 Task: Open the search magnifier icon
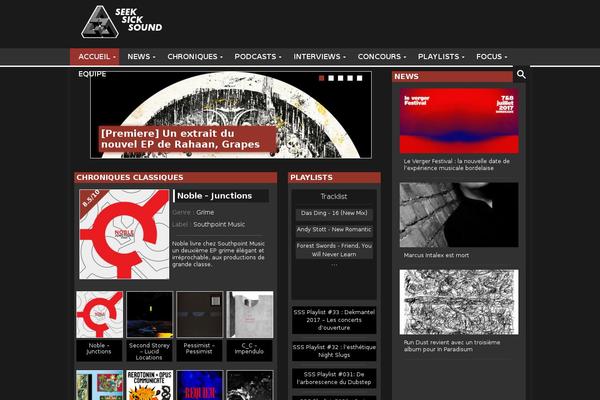521,74
